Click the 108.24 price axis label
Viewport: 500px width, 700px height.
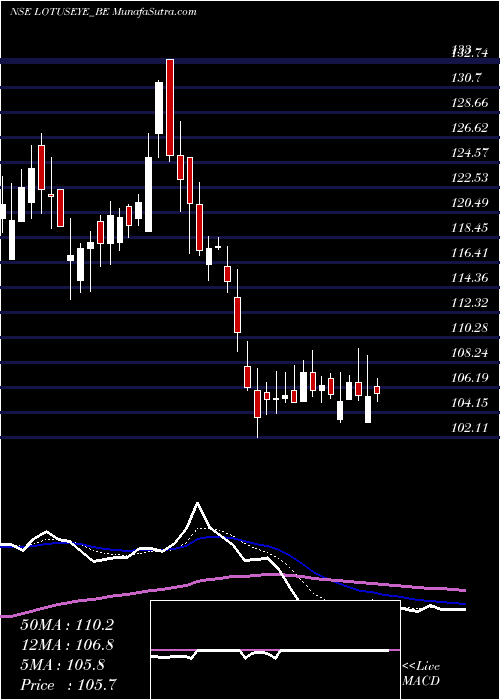(470, 353)
